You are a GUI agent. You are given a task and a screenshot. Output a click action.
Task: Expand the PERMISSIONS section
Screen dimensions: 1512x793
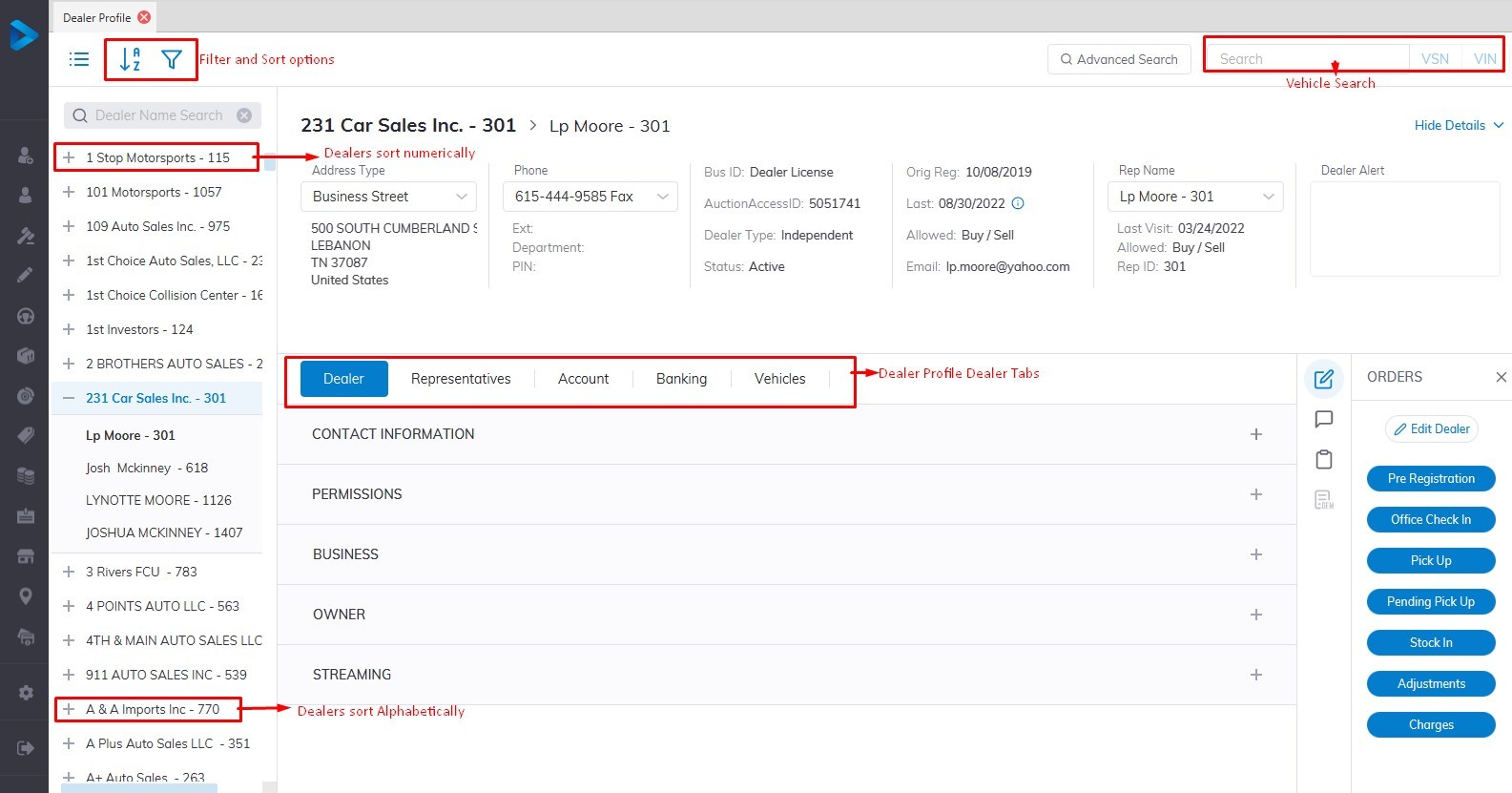1255,494
